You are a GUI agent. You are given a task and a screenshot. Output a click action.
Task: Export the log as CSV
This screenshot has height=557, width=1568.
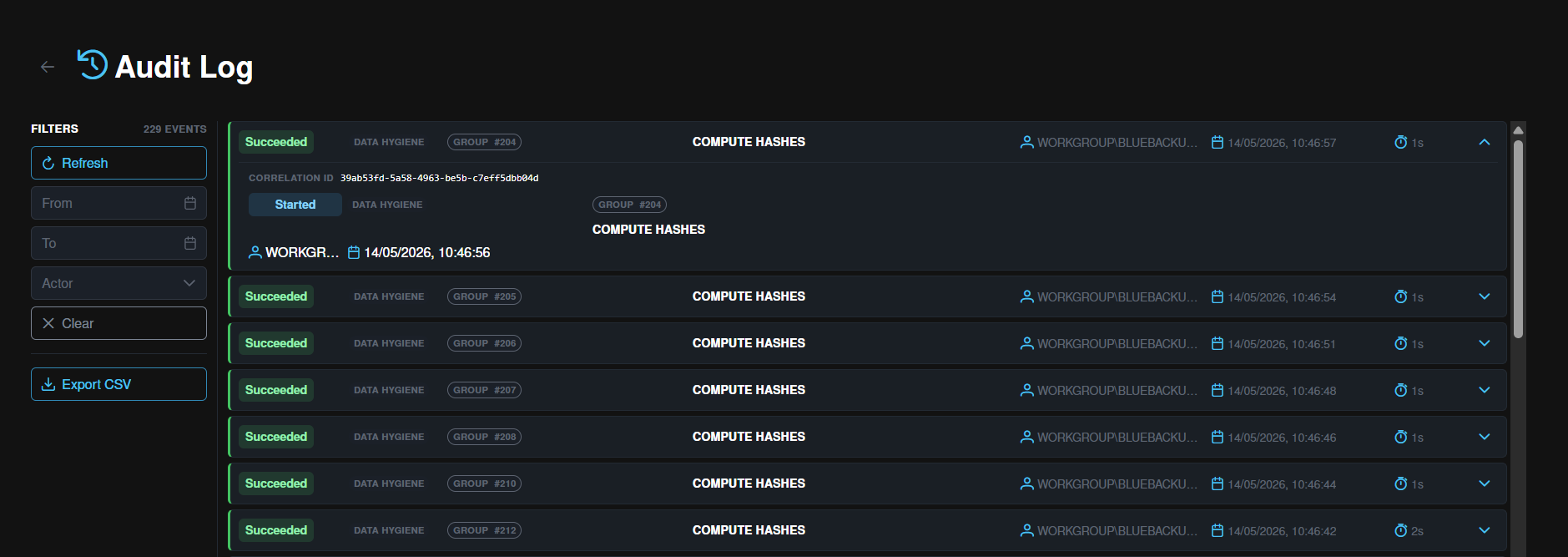tap(118, 384)
